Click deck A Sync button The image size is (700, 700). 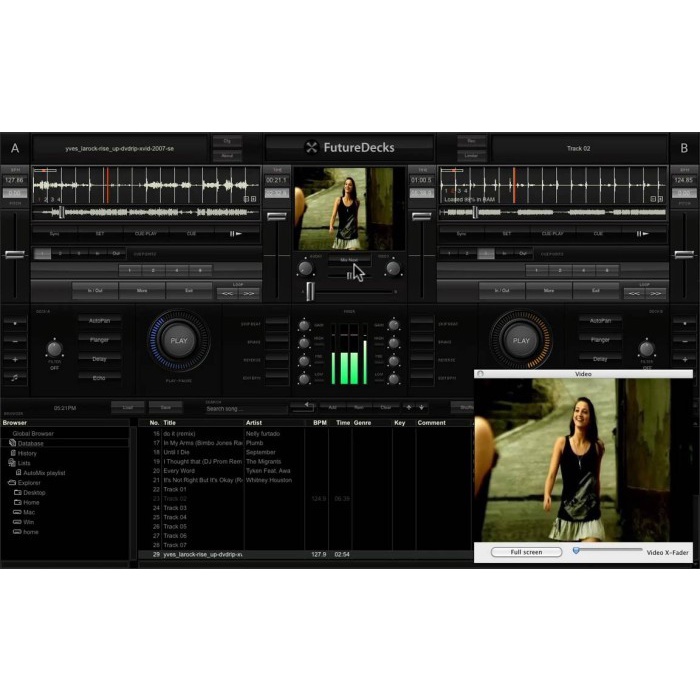(x=54, y=233)
